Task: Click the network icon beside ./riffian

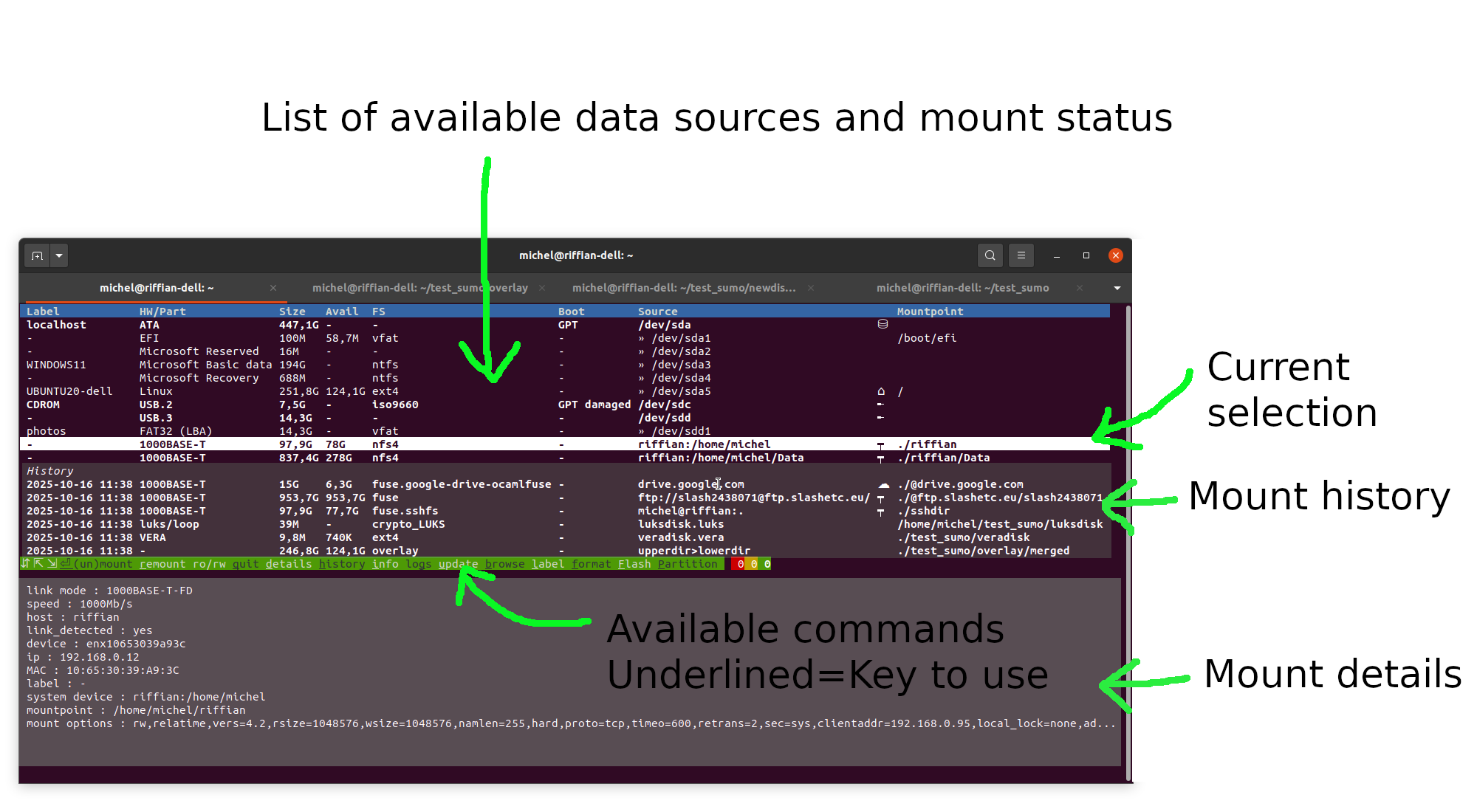Action: [x=880, y=445]
